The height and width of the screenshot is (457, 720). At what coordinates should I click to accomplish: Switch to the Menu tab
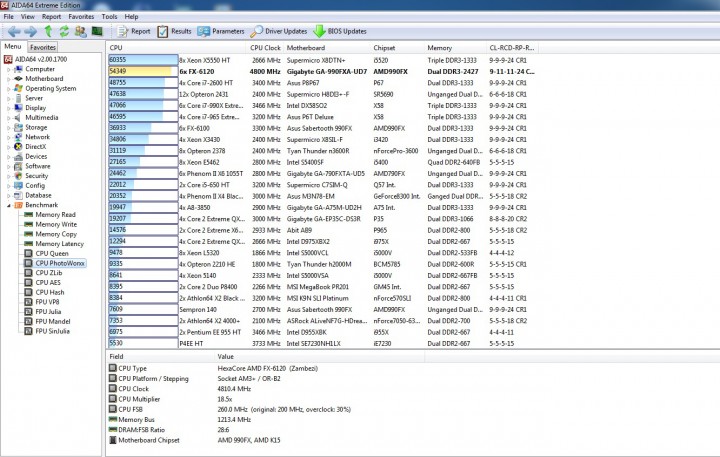point(13,46)
